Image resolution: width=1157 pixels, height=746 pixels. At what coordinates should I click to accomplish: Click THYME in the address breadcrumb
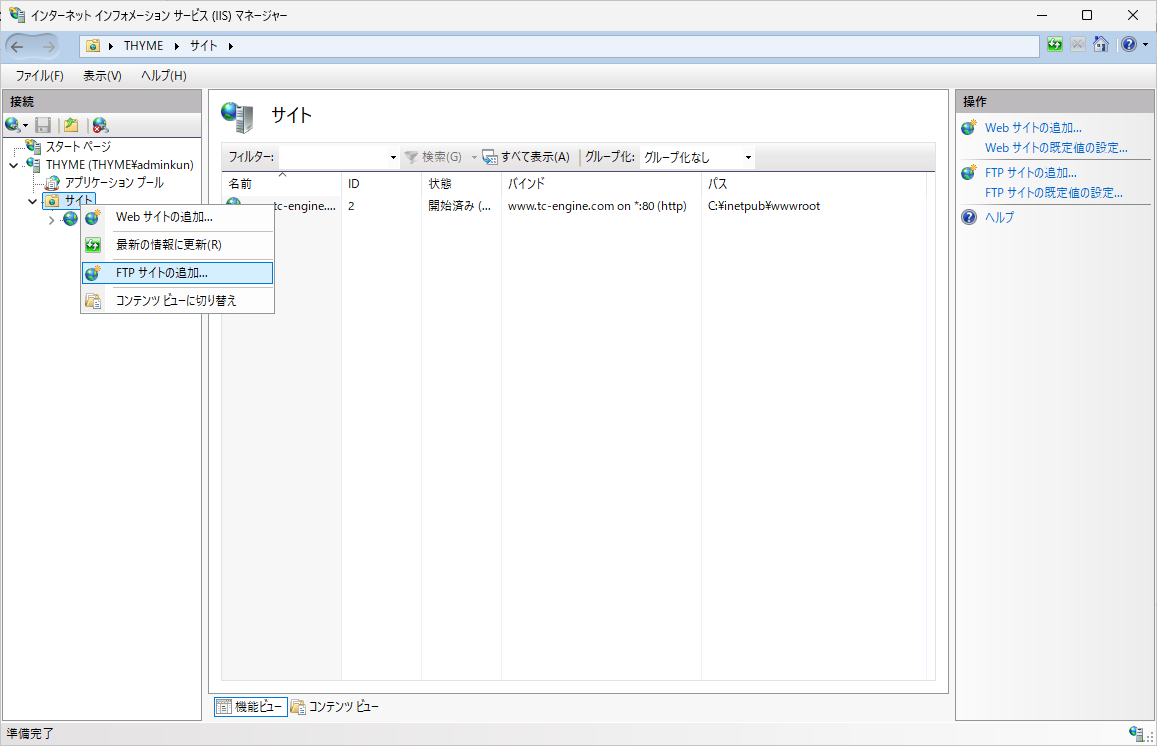(143, 46)
